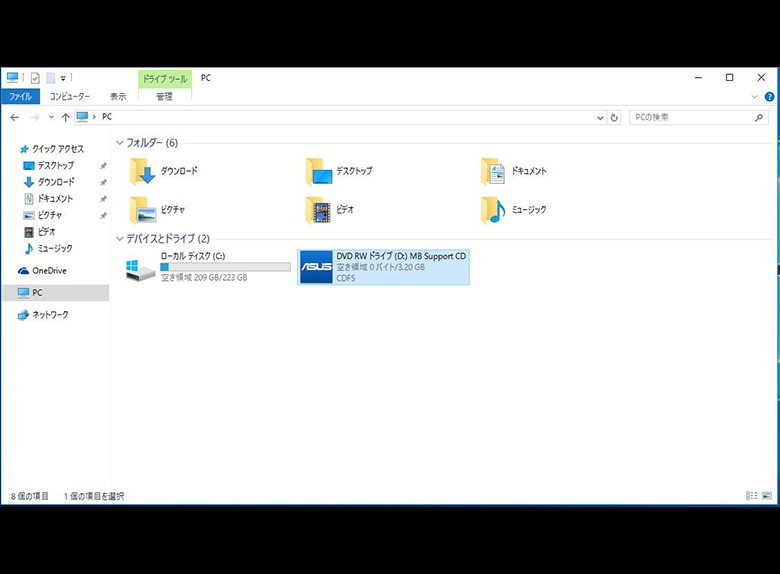The height and width of the screenshot is (574, 780).
Task: Close the PC explorer window
Action: point(761,78)
